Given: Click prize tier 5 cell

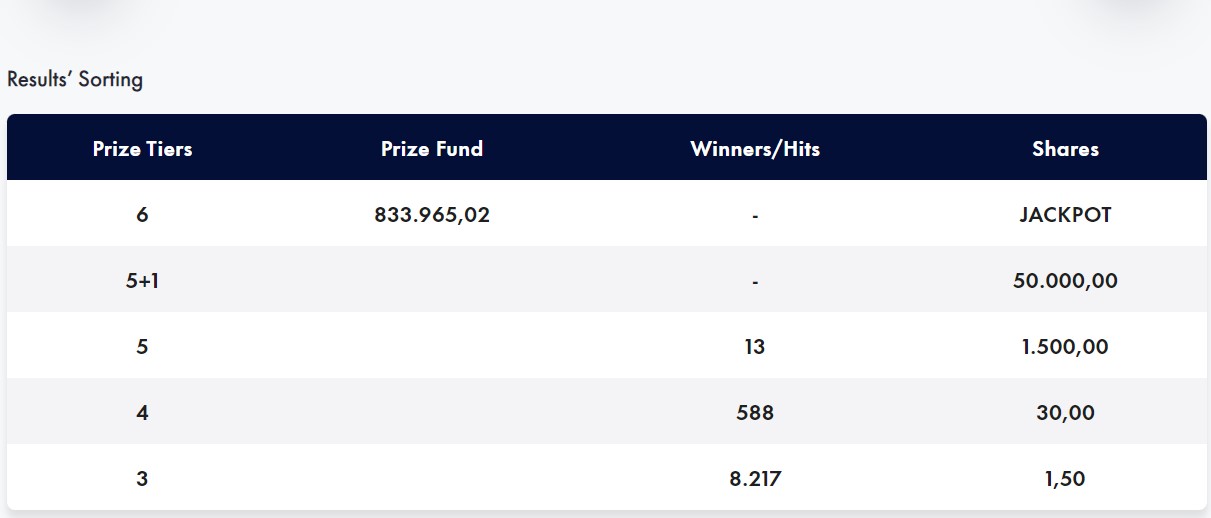Looking at the screenshot, I should pyautogui.click(x=142, y=347).
